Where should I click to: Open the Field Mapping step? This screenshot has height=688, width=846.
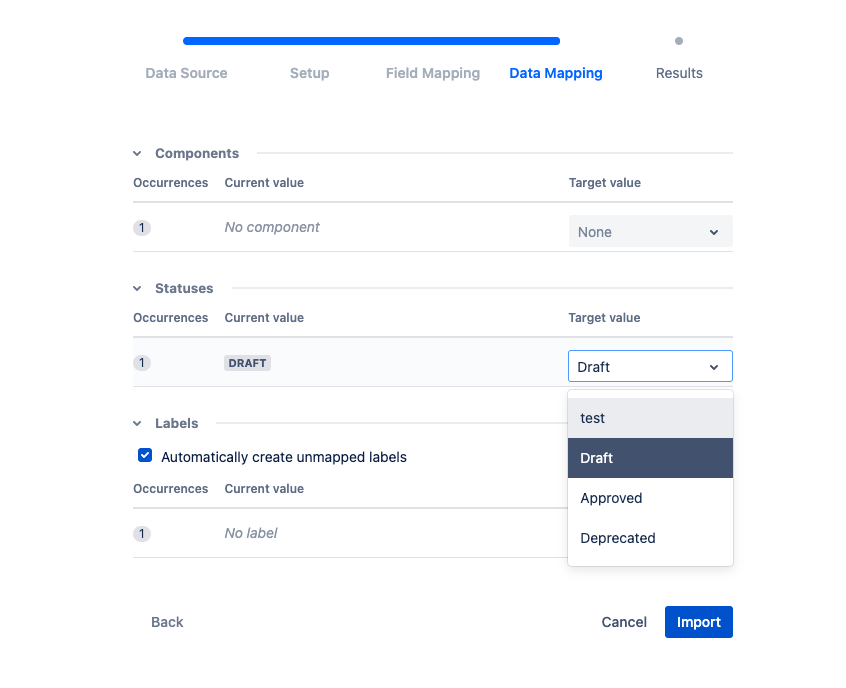(433, 73)
